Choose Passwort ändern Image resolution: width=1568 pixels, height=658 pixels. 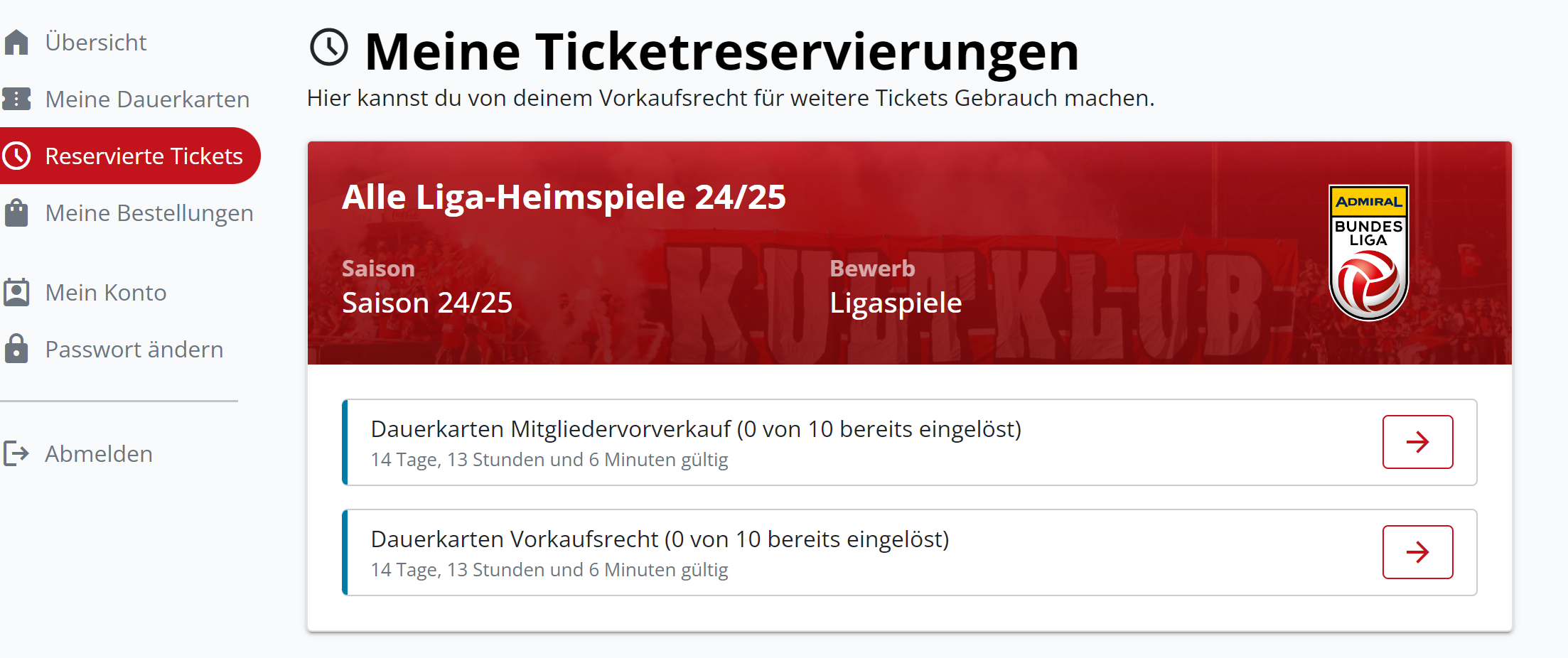coord(134,349)
